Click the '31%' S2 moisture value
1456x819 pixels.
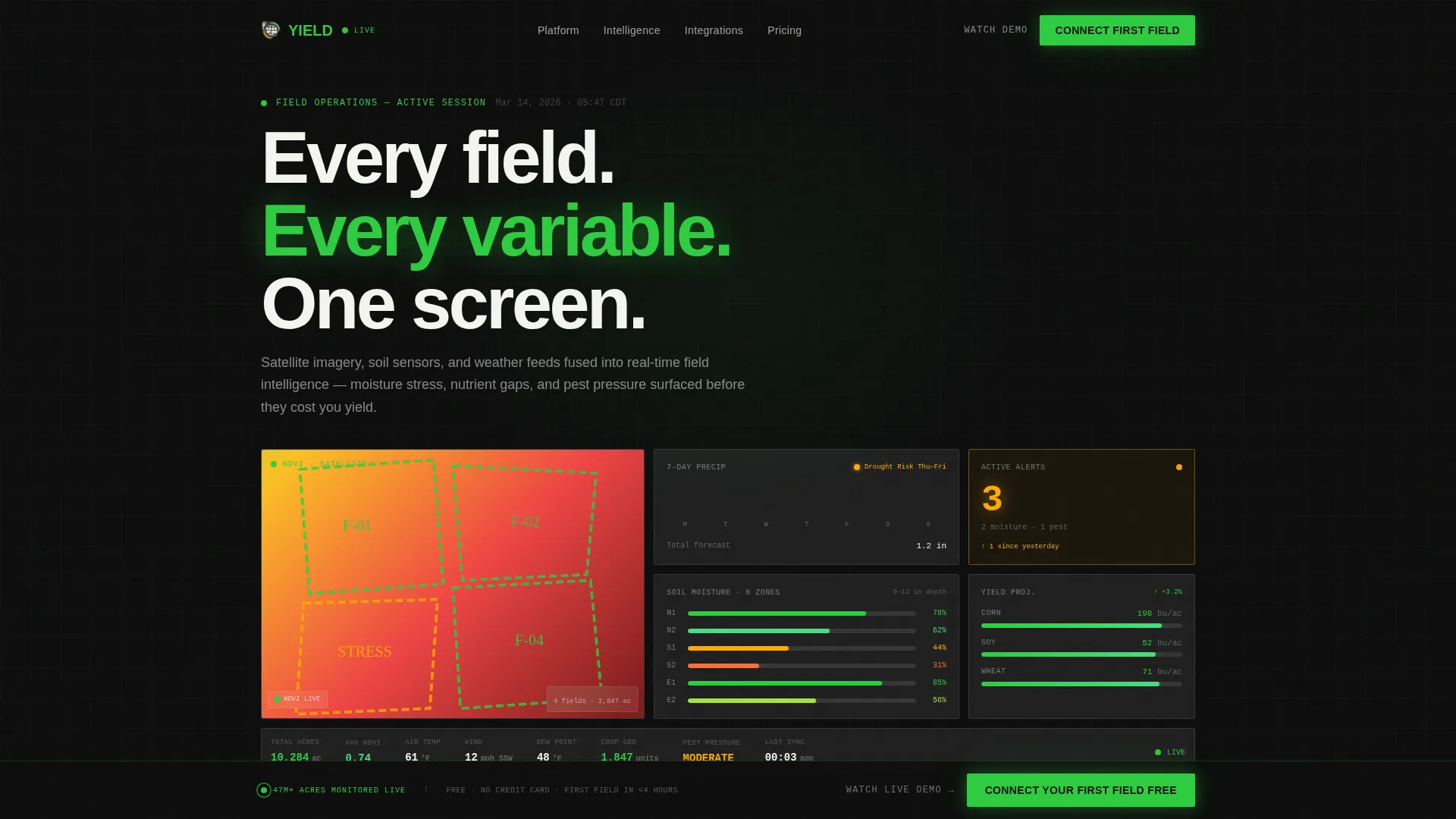coord(940,666)
